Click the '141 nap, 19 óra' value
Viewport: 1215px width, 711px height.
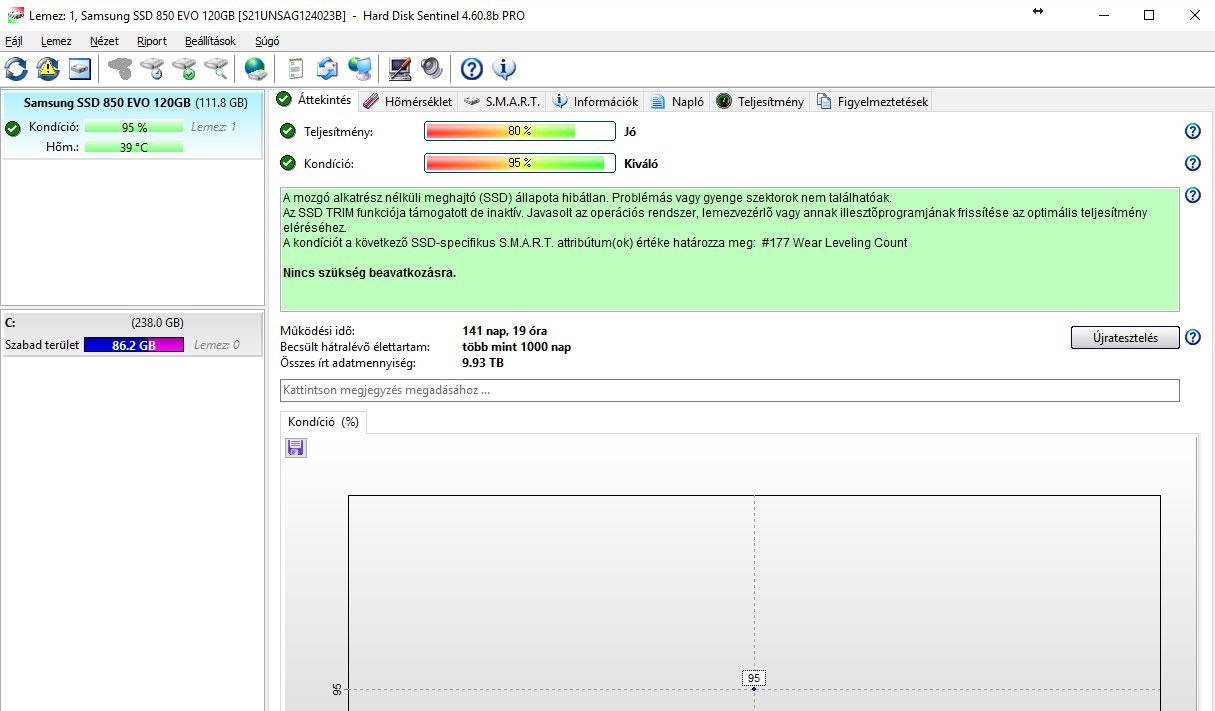[505, 331]
